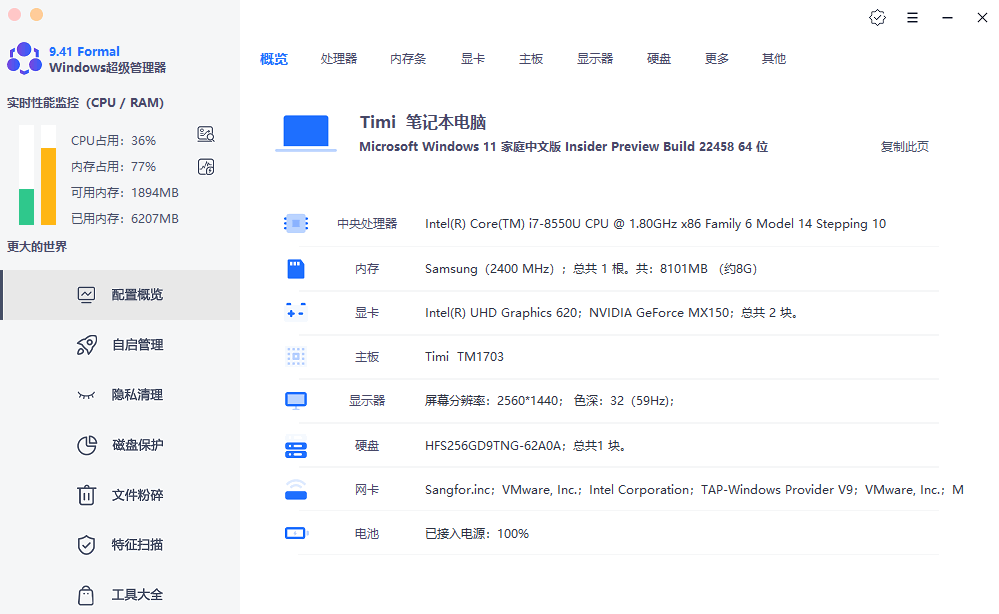Screen dimensions: 999x614
Task: Click the app logo next to 9.41 Formal
Action: 24,59
